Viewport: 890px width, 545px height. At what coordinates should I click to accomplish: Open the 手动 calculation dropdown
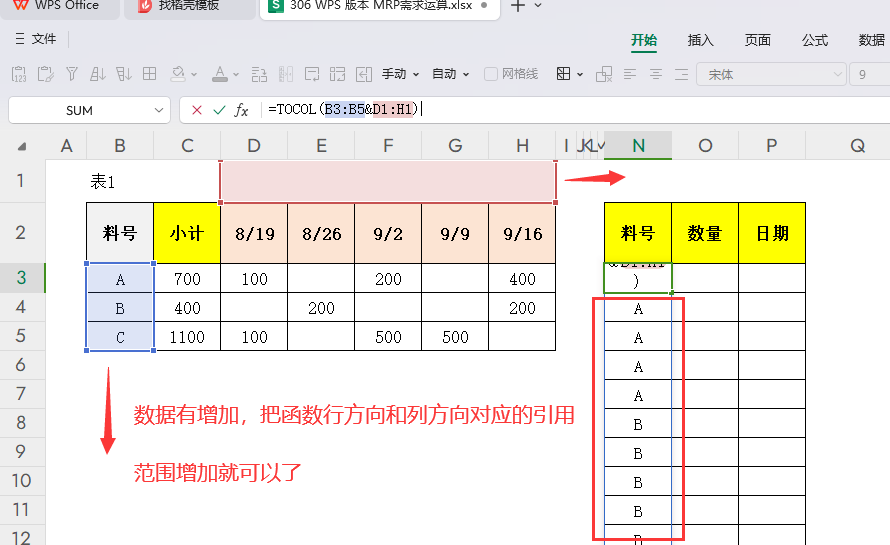click(400, 74)
